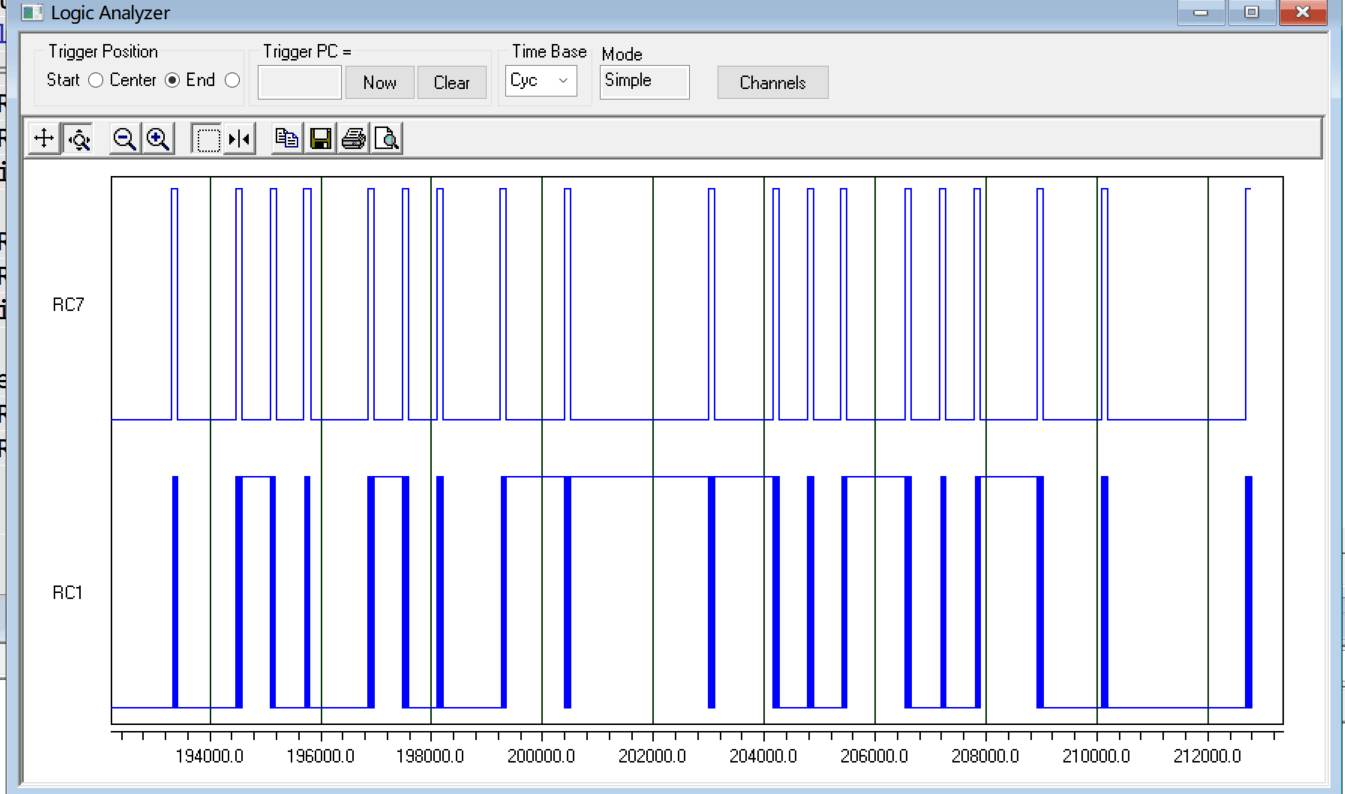This screenshot has width=1345, height=794.
Task: Set trigger position to Start
Action: 96,80
